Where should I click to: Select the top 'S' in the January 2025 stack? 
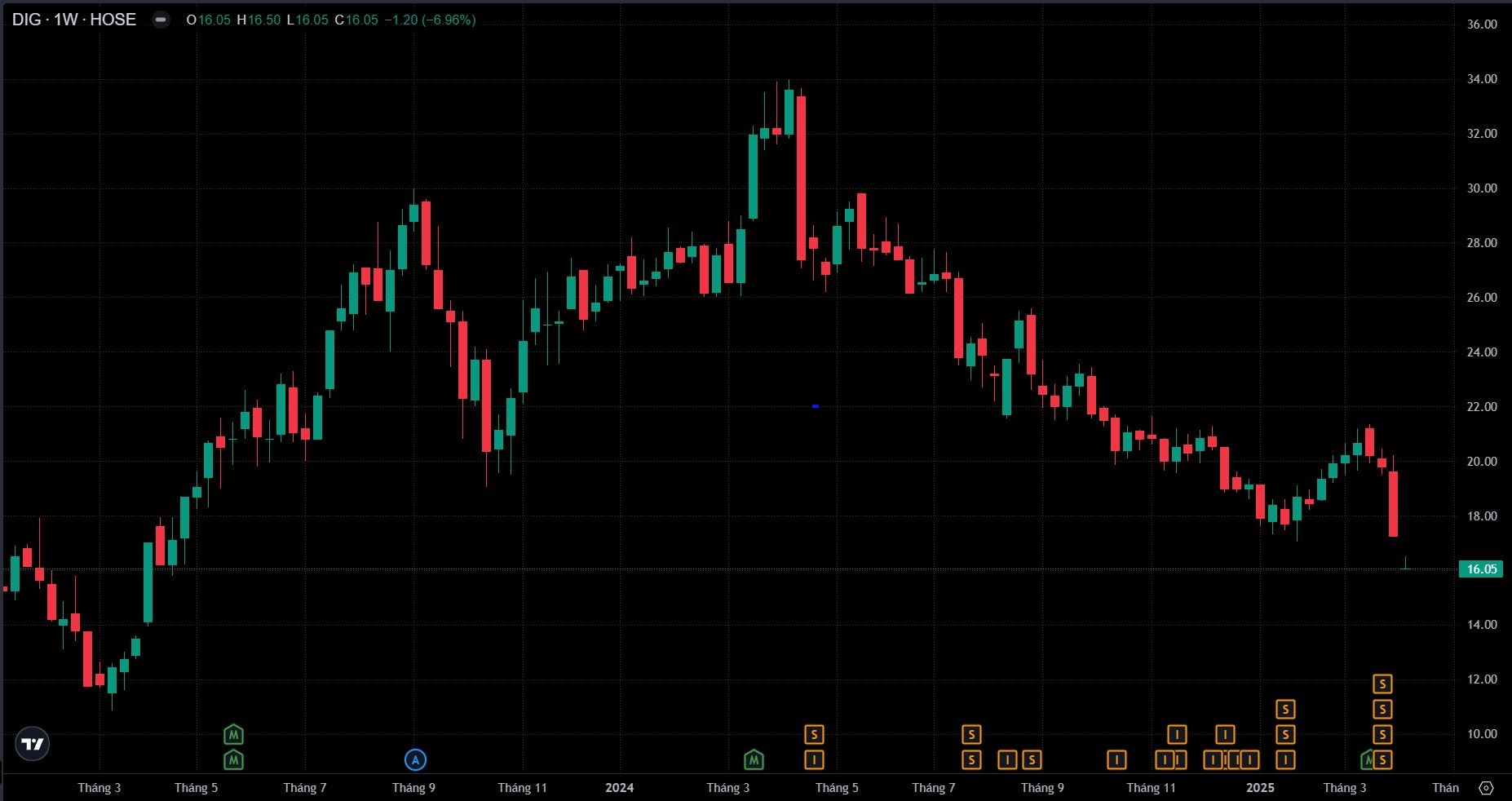(x=1285, y=709)
